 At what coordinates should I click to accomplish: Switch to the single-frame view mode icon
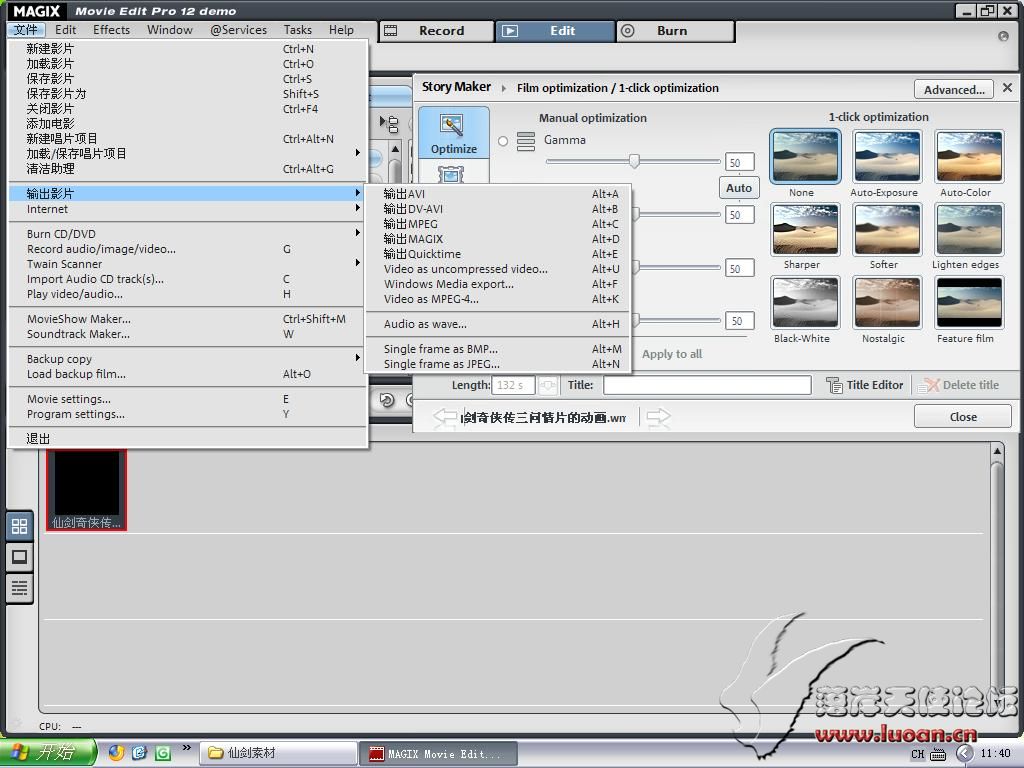coord(20,557)
